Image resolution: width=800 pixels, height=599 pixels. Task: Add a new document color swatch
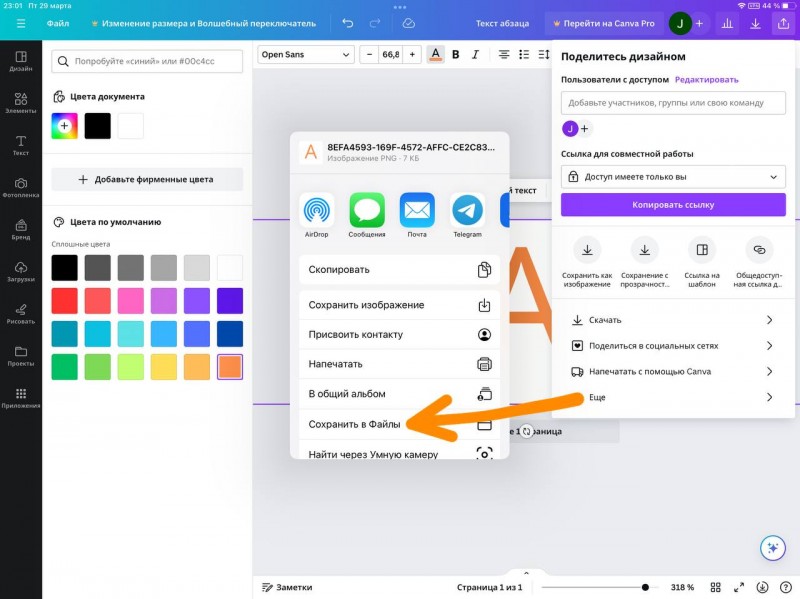point(64,126)
